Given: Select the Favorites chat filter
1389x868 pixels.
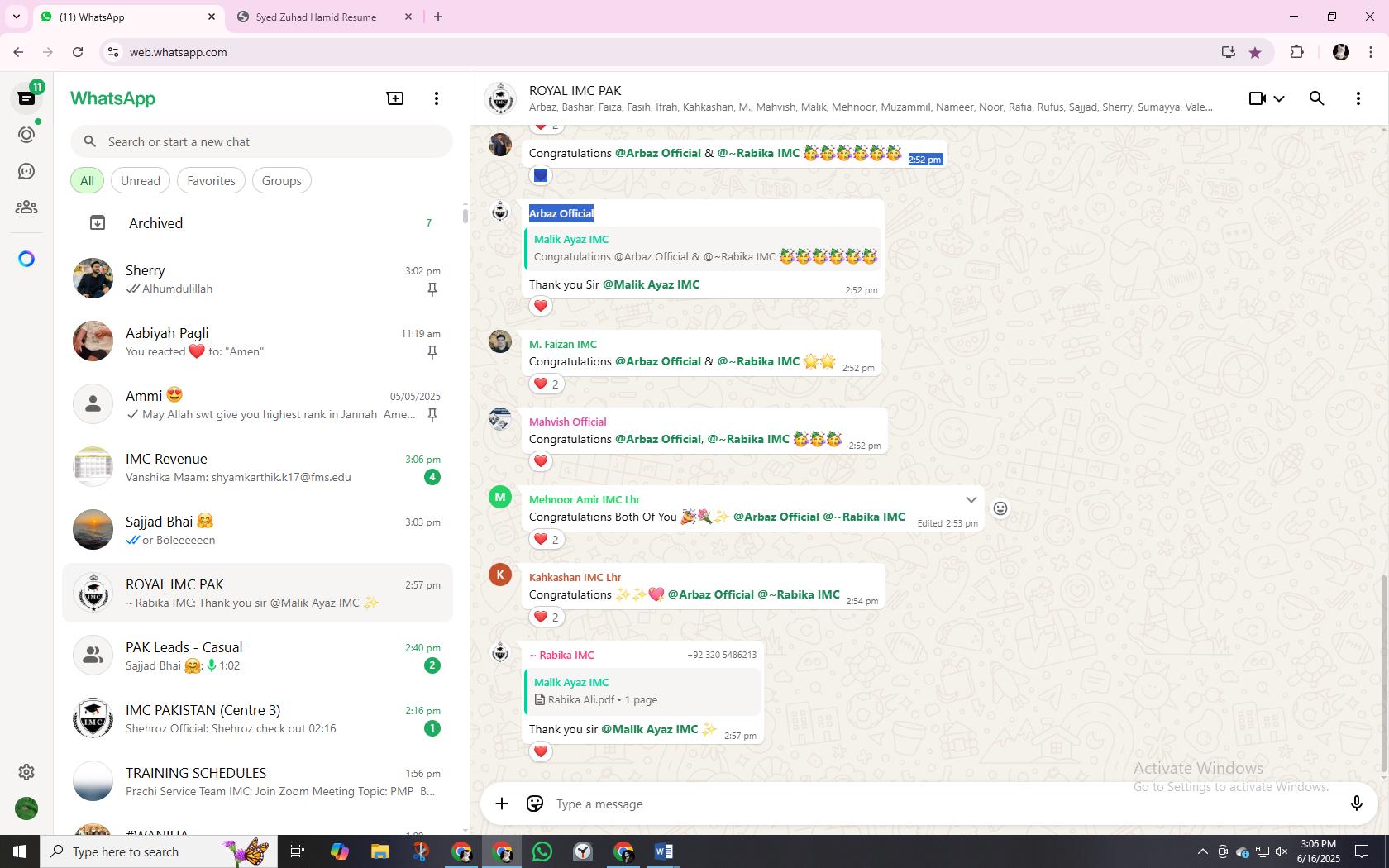Looking at the screenshot, I should click(x=211, y=180).
